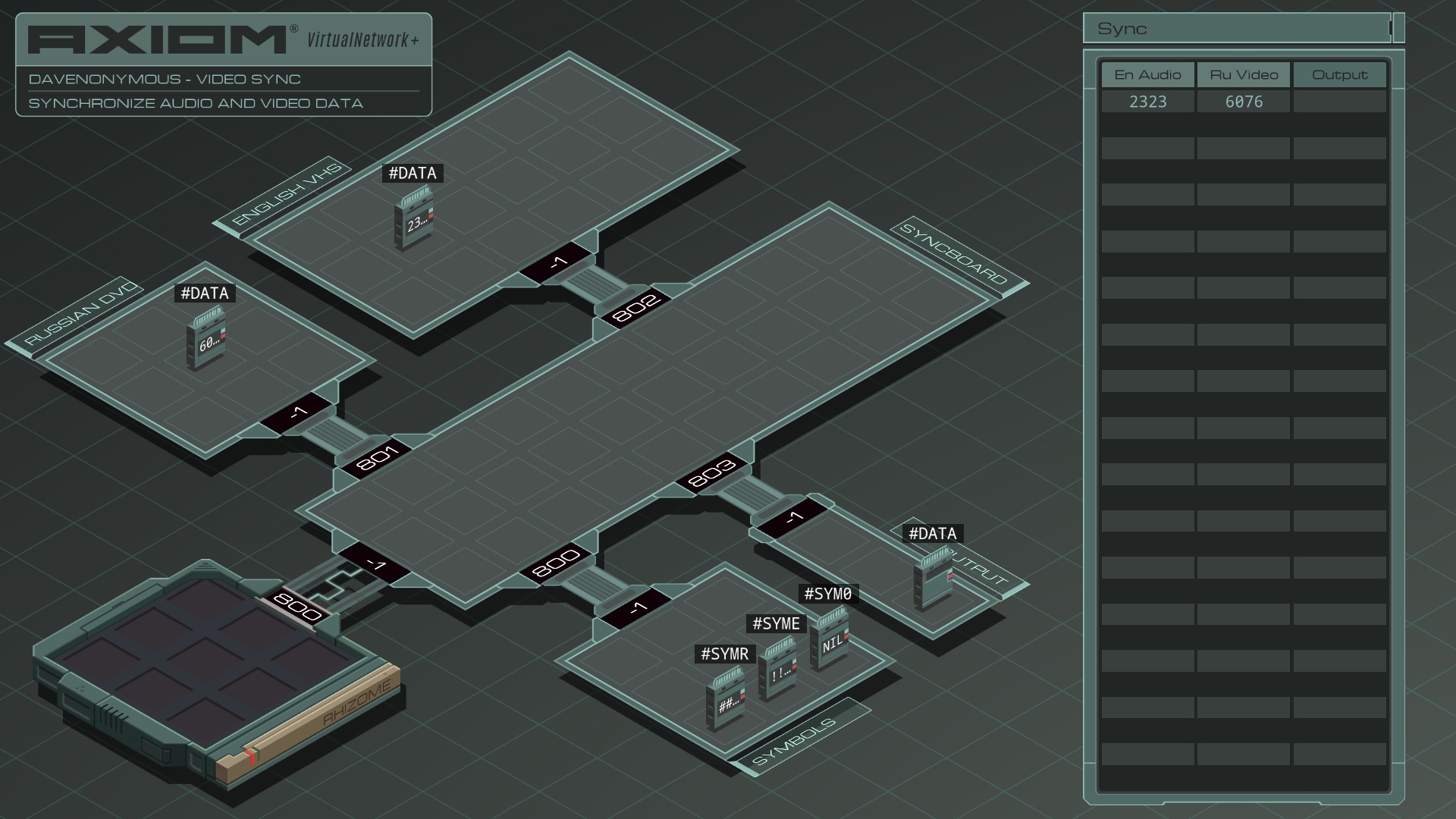
Task: Click the Sync panel title bar
Action: pyautogui.click(x=1238, y=29)
